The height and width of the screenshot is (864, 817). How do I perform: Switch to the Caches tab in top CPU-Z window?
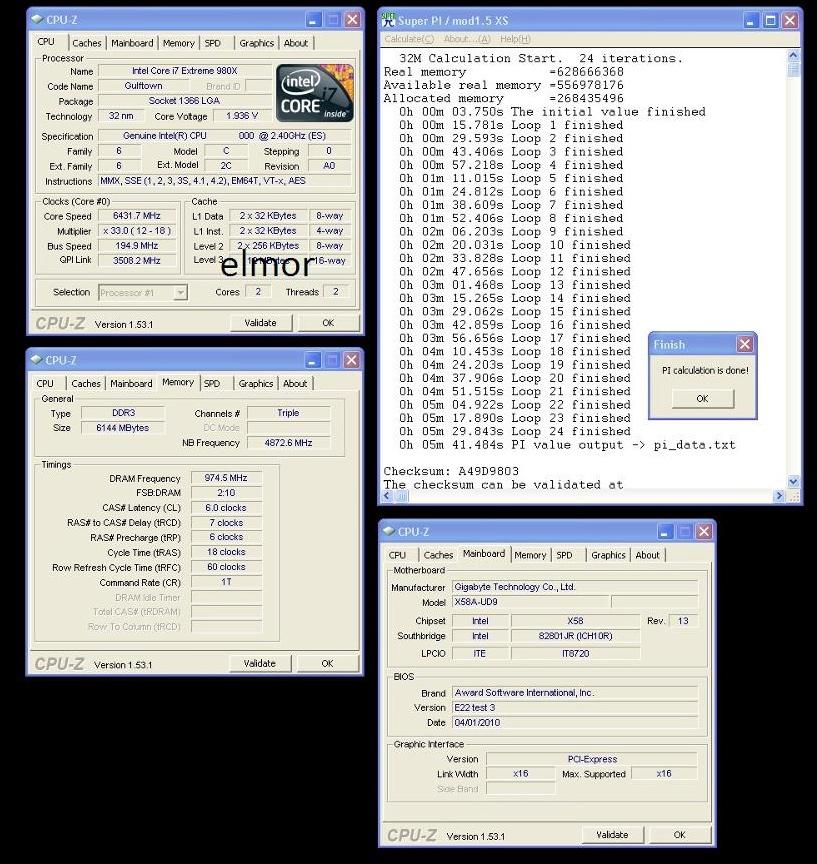click(x=86, y=43)
